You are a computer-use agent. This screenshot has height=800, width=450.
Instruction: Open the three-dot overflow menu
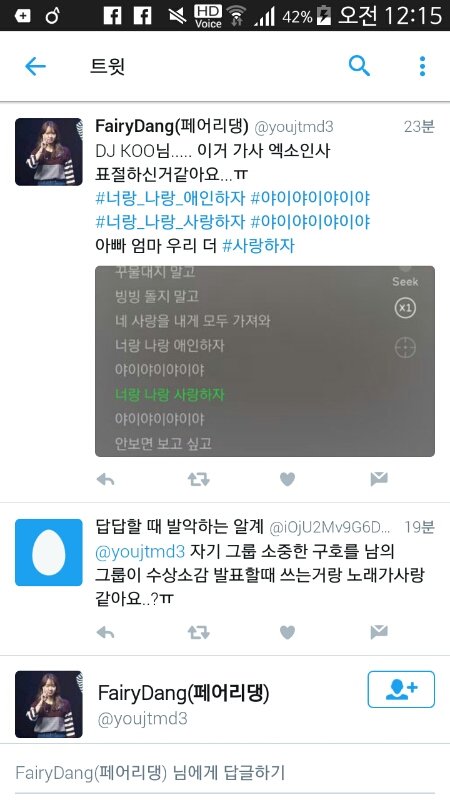pos(422,66)
